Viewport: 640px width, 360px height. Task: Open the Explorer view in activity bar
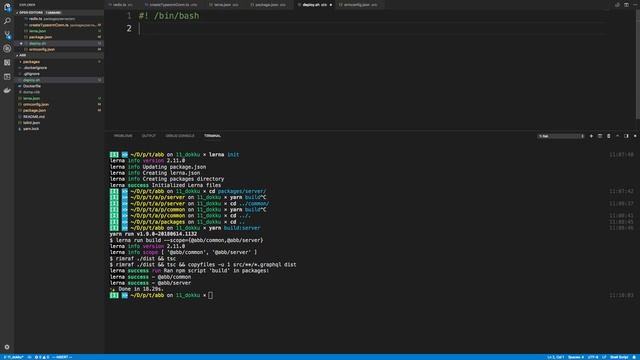coord(7,7)
